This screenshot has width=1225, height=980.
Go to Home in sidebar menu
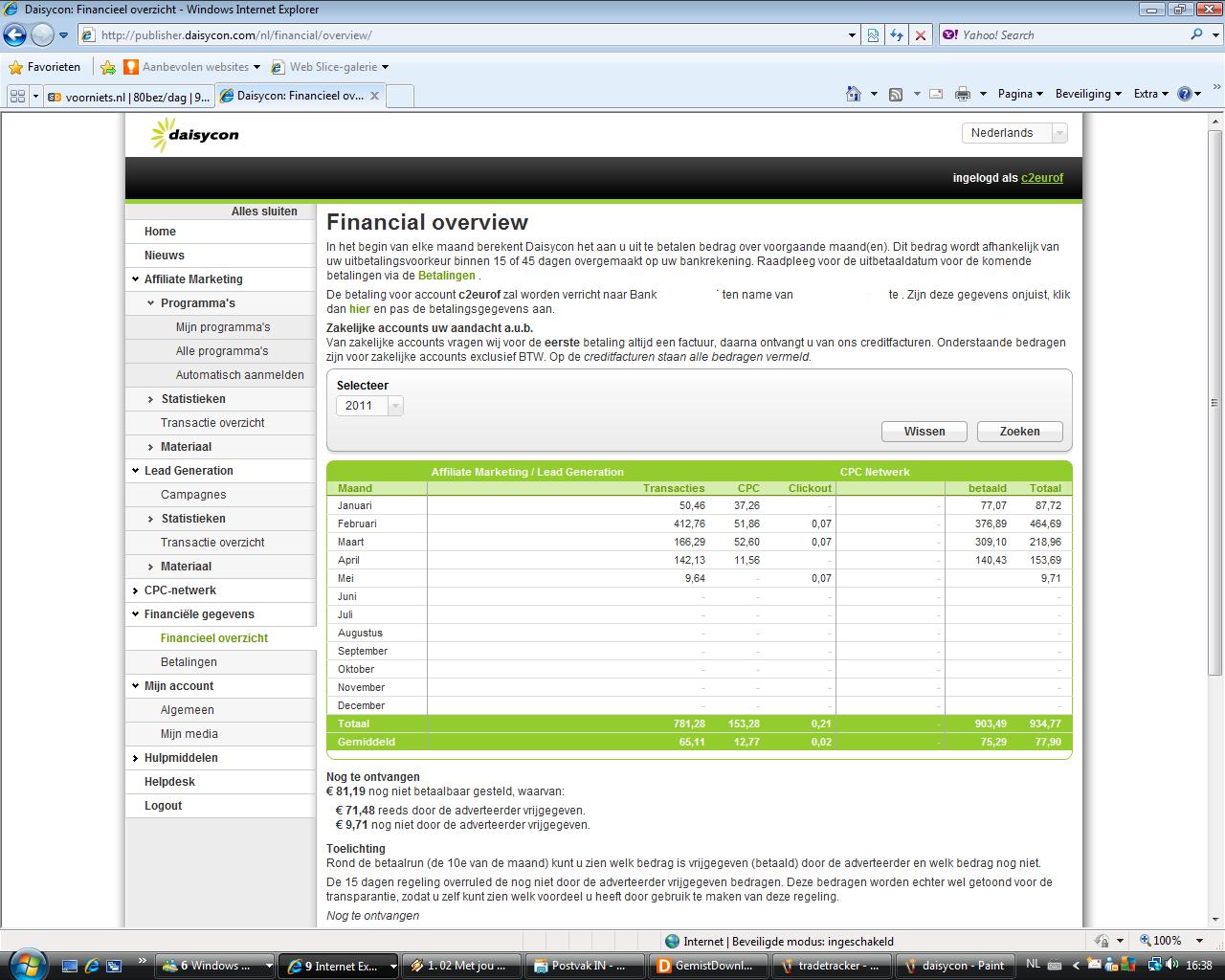(x=160, y=232)
